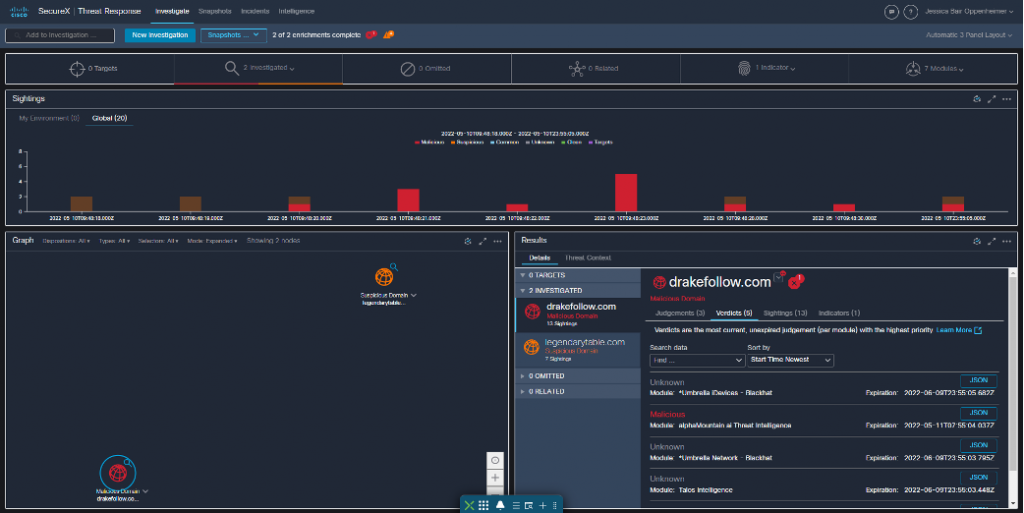
Task: Click the orange suspicious domain globe node
Action: pos(384,276)
